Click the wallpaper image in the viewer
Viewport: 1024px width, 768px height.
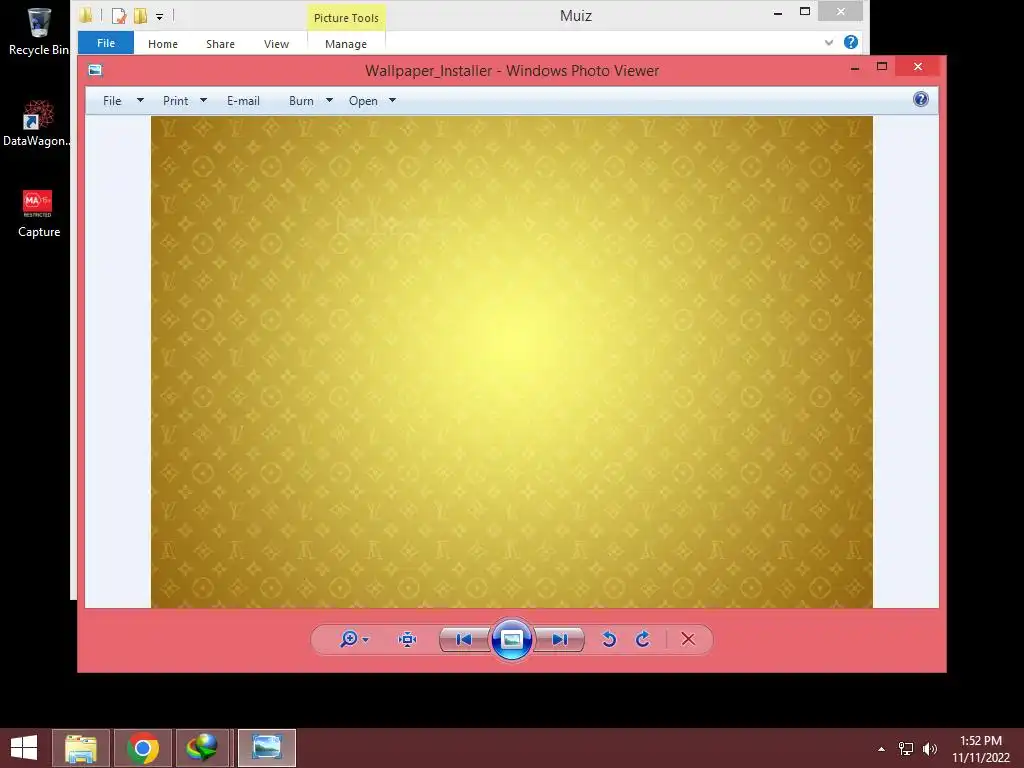pyautogui.click(x=511, y=362)
